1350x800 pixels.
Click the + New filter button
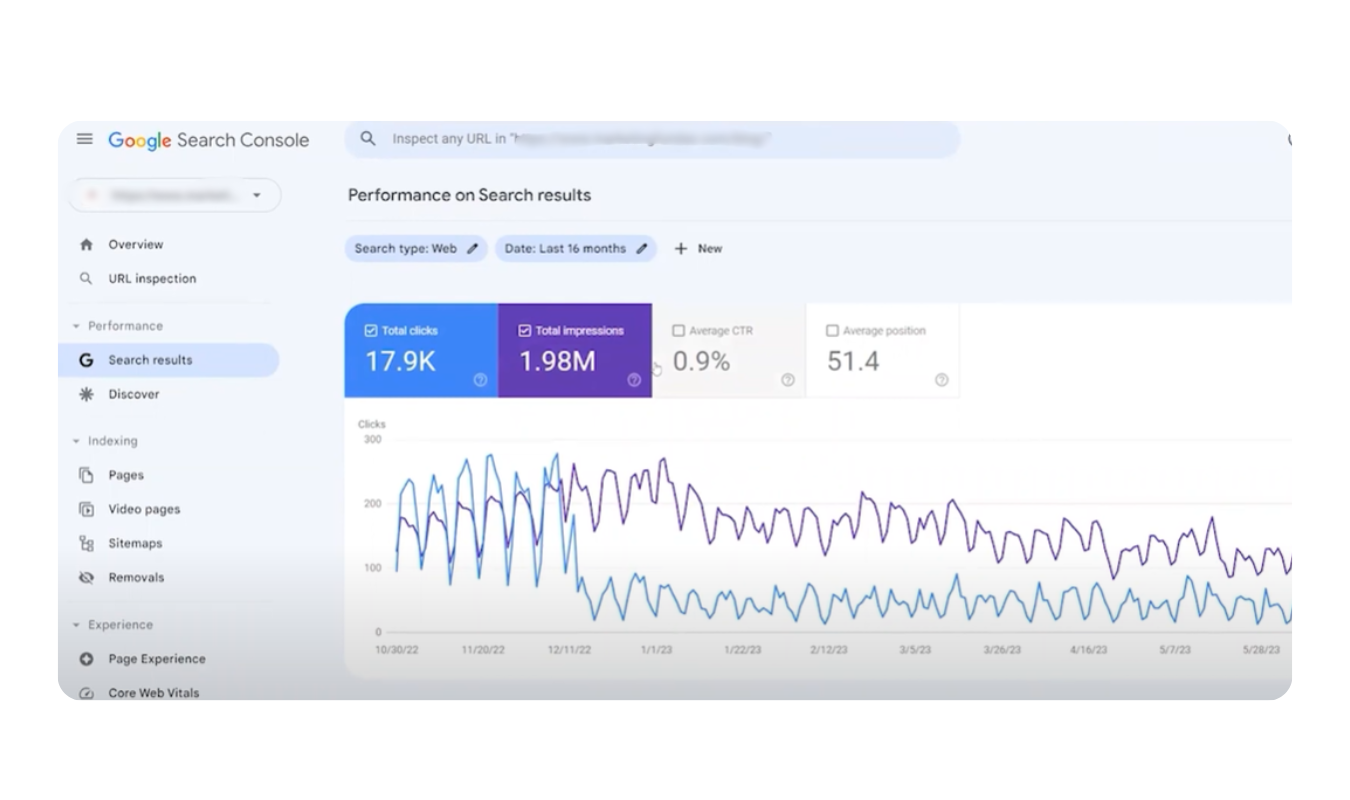click(698, 249)
